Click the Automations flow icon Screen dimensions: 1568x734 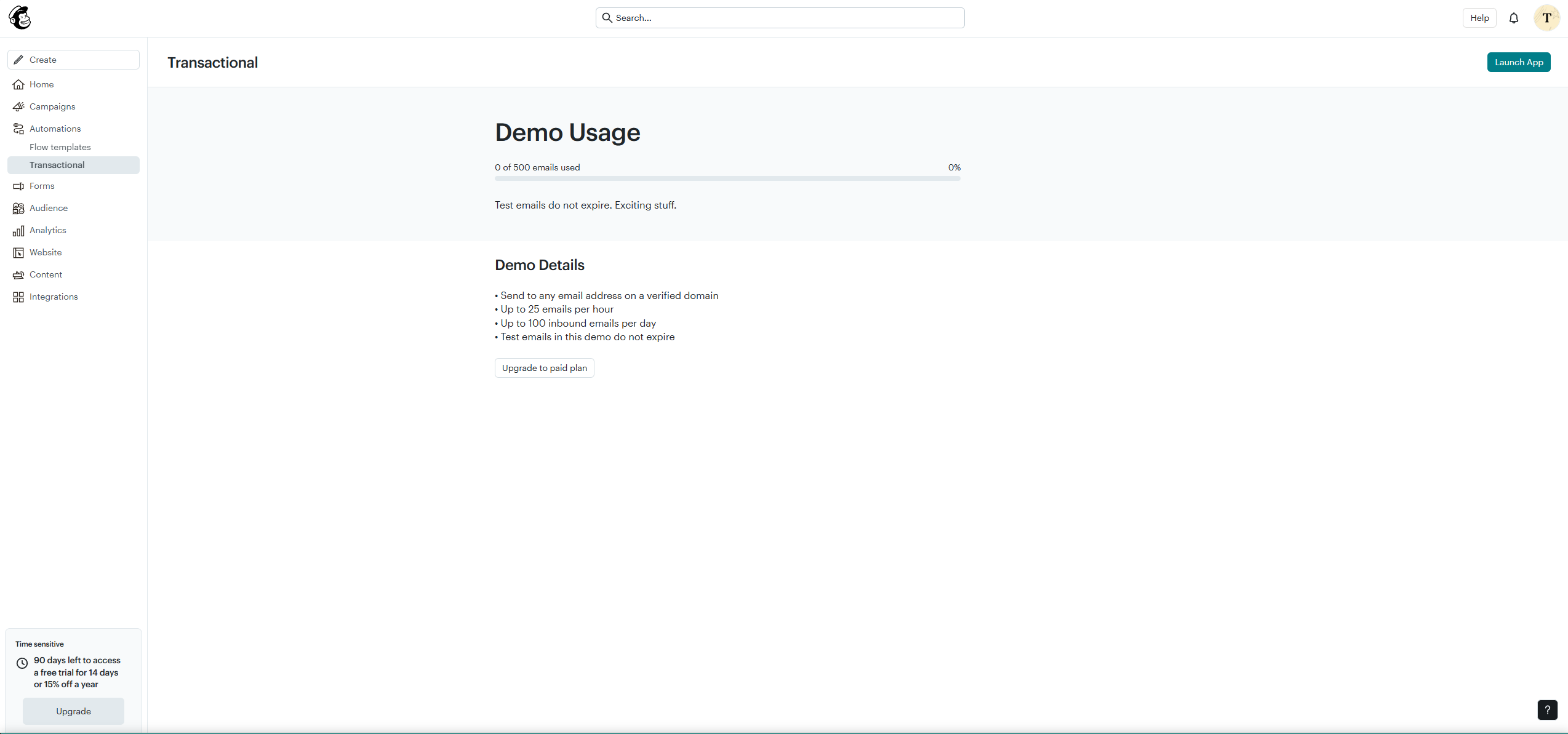[x=18, y=129]
